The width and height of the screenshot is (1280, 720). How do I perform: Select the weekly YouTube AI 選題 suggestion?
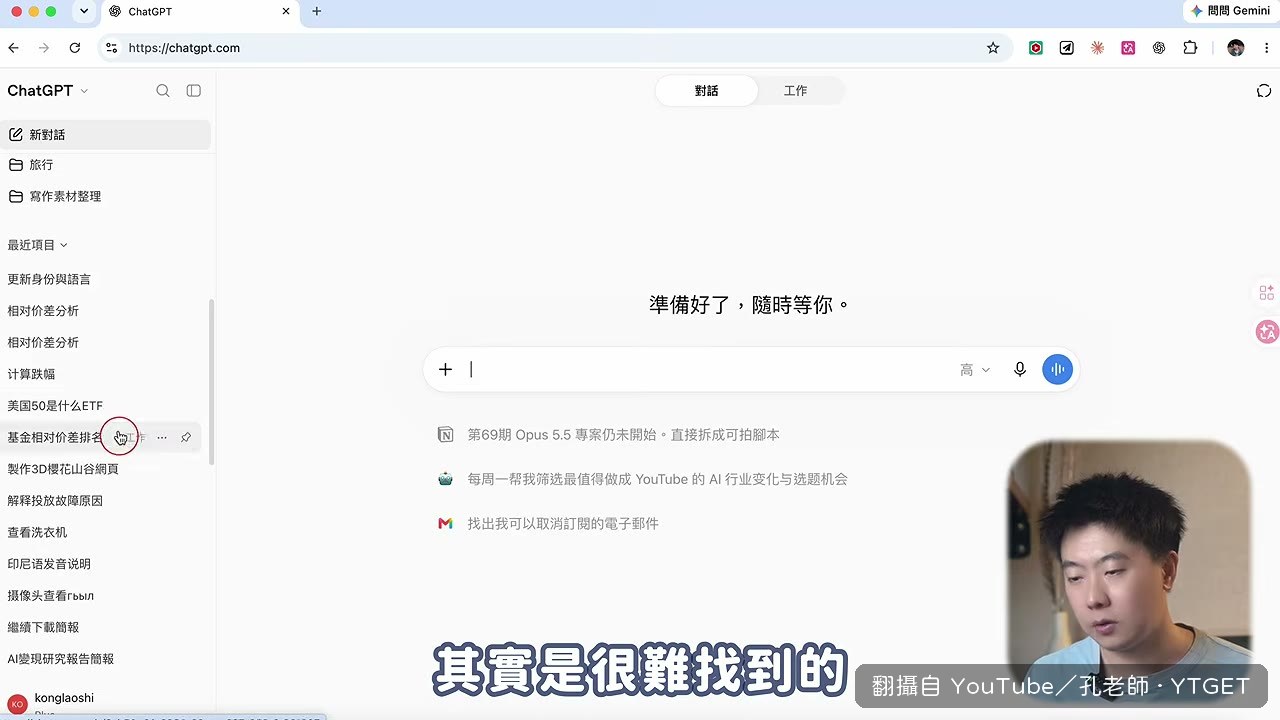coord(643,479)
